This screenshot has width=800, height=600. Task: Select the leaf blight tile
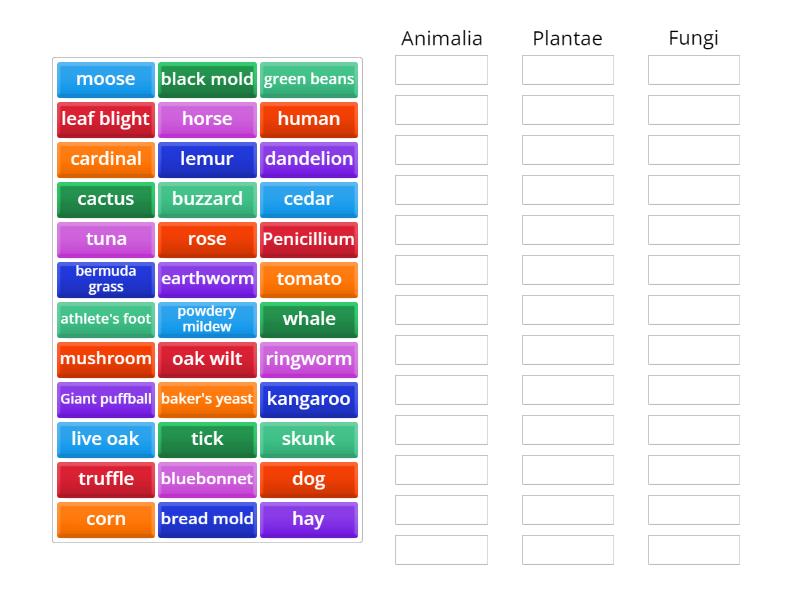105,119
